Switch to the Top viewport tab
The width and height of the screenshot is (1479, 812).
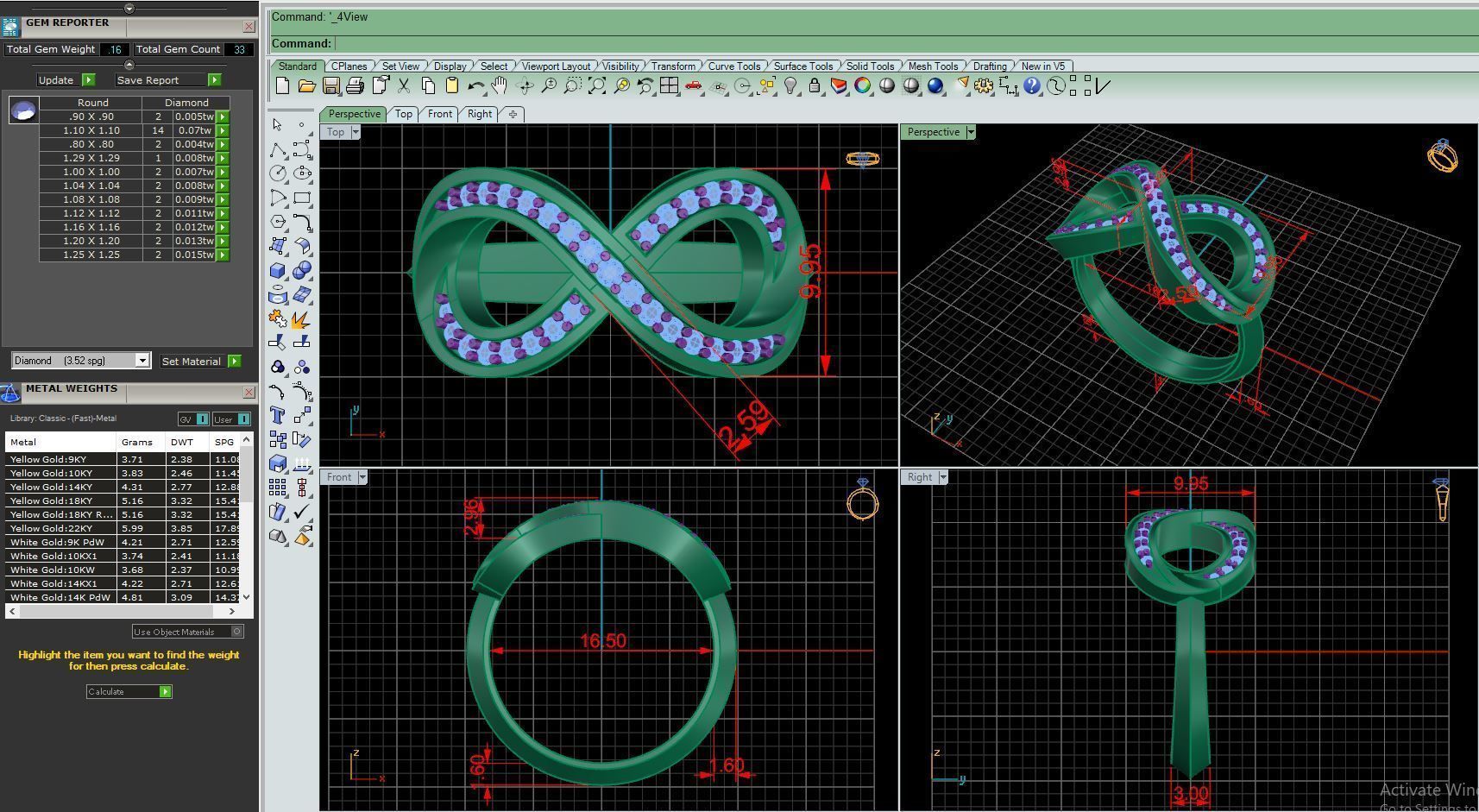tap(404, 114)
